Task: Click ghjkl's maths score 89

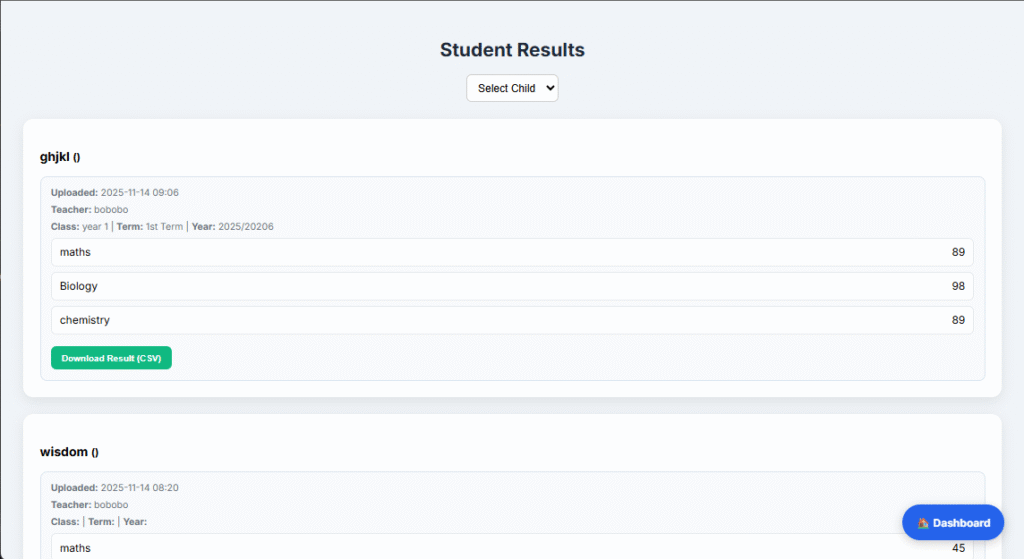Action: (958, 252)
